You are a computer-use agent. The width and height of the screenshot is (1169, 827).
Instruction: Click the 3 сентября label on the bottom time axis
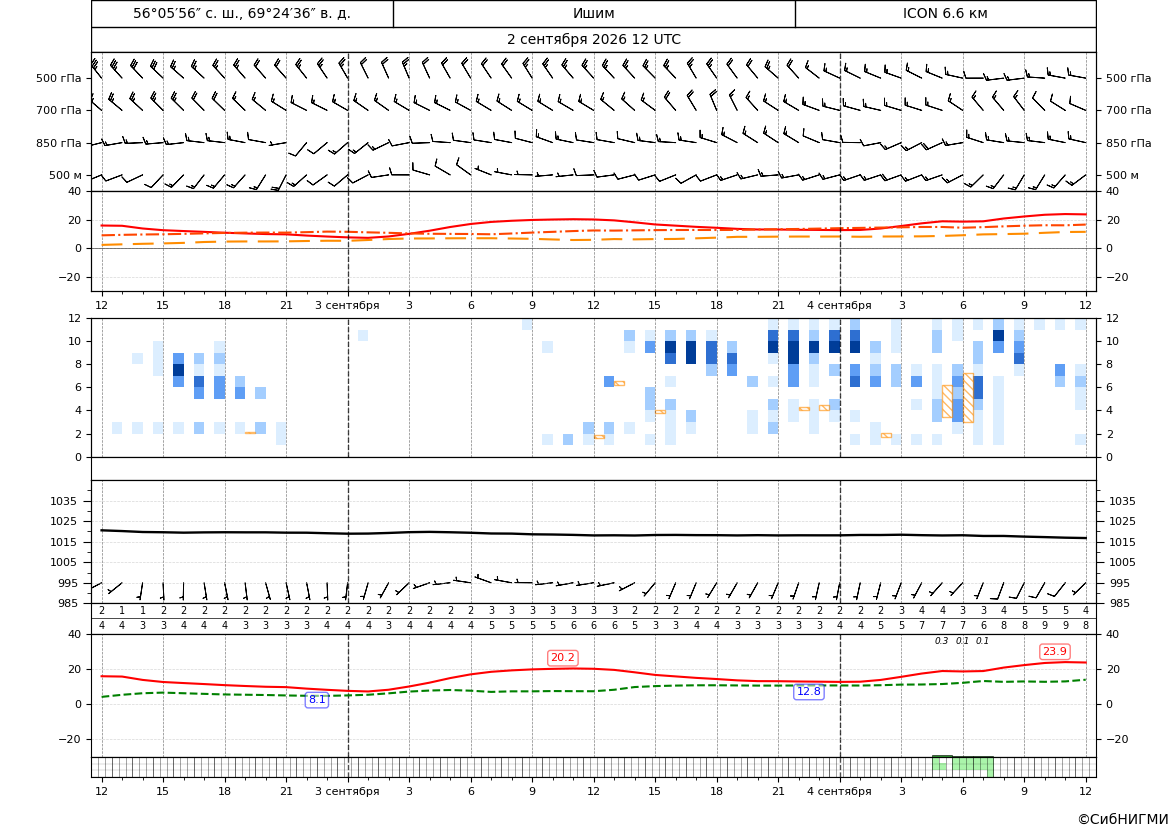[347, 791]
